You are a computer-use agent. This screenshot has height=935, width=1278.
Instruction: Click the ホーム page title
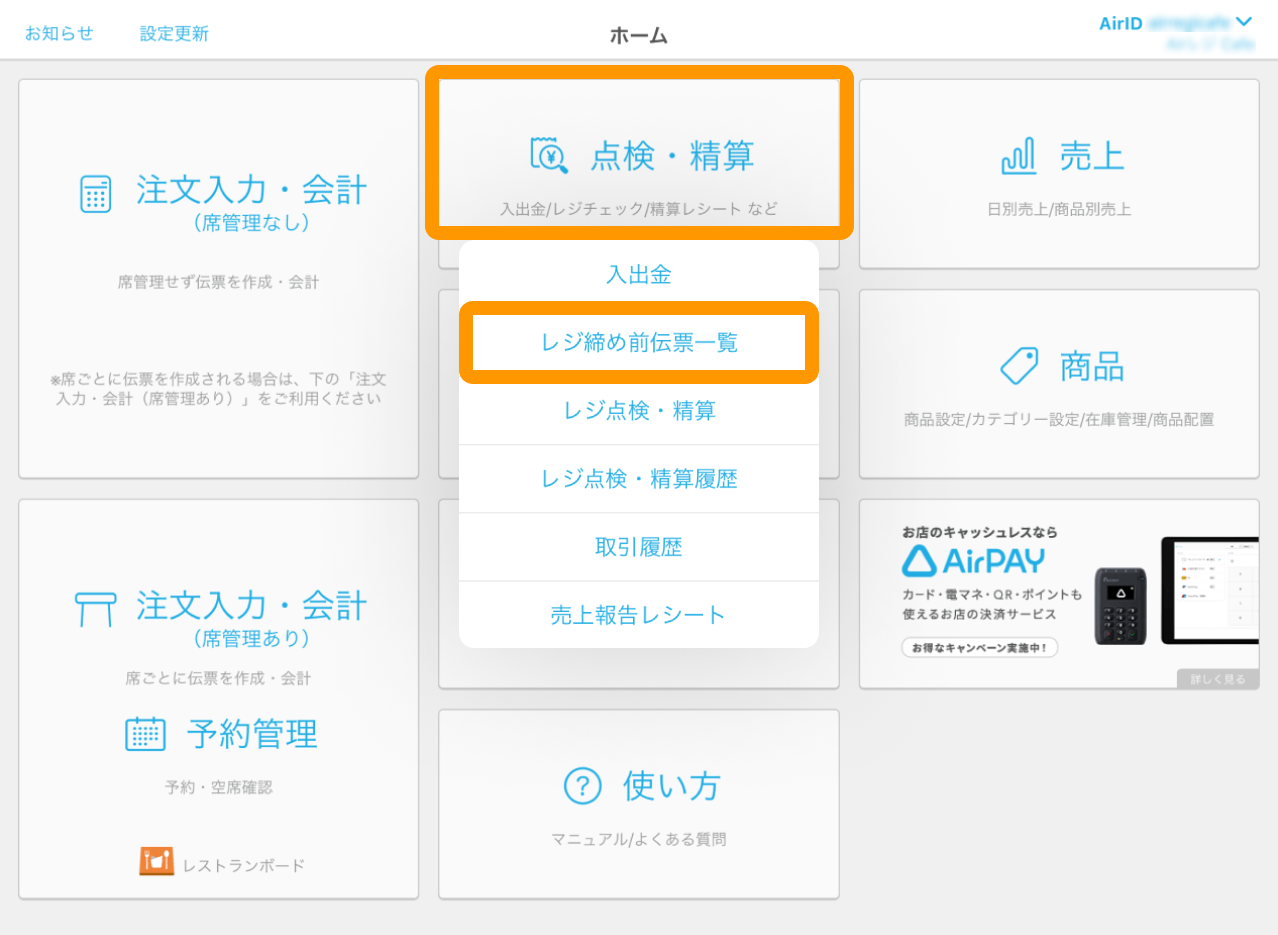point(639,35)
